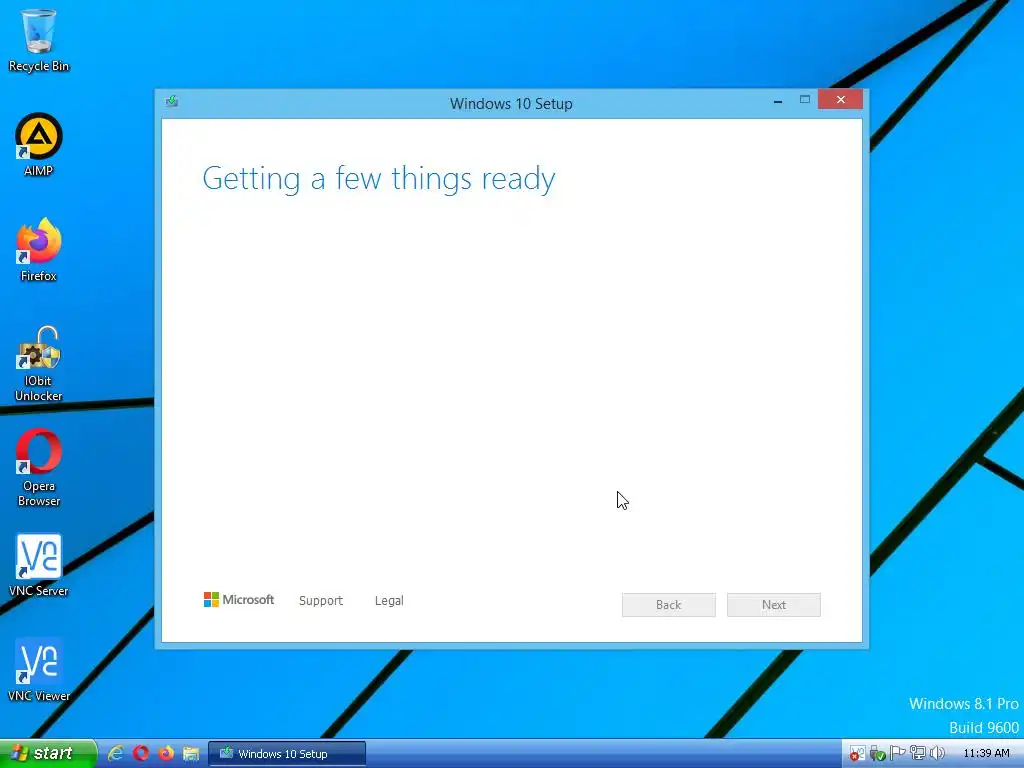Select the AIMP desktop shortcut
1024x768 pixels.
click(39, 145)
